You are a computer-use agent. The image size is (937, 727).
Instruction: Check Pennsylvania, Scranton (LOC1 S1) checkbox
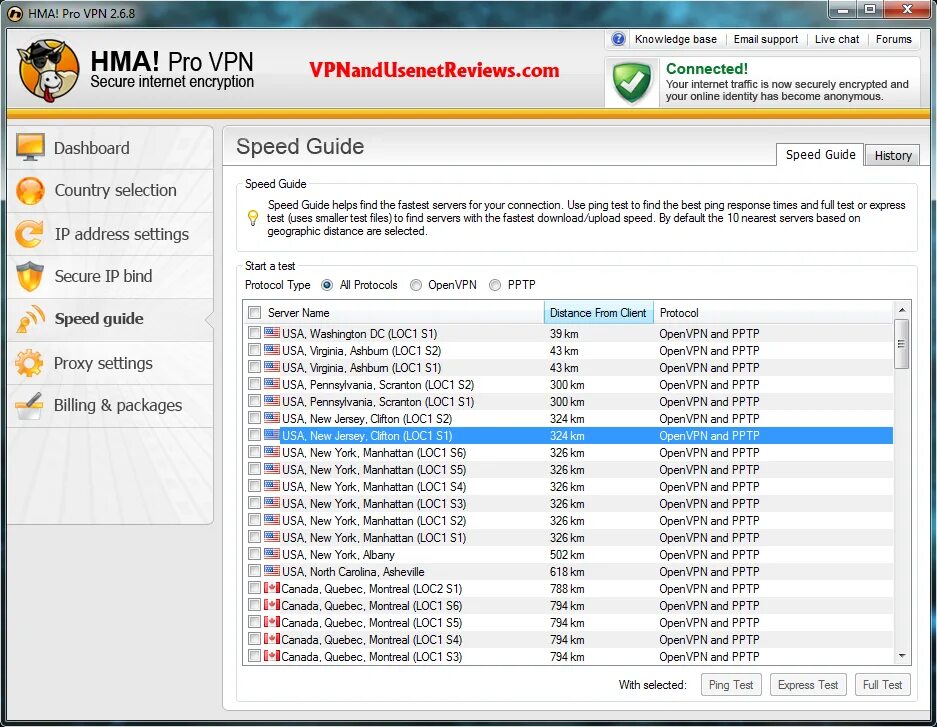255,401
